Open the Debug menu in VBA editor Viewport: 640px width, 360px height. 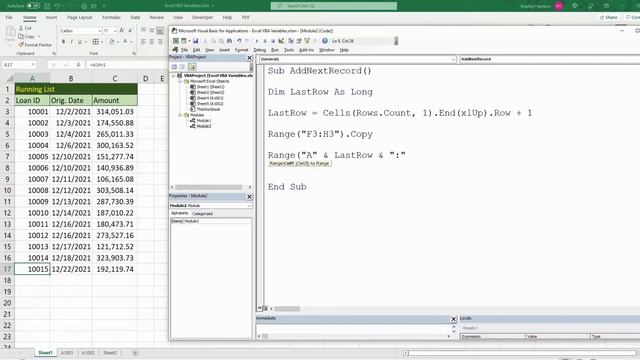pos(260,50)
